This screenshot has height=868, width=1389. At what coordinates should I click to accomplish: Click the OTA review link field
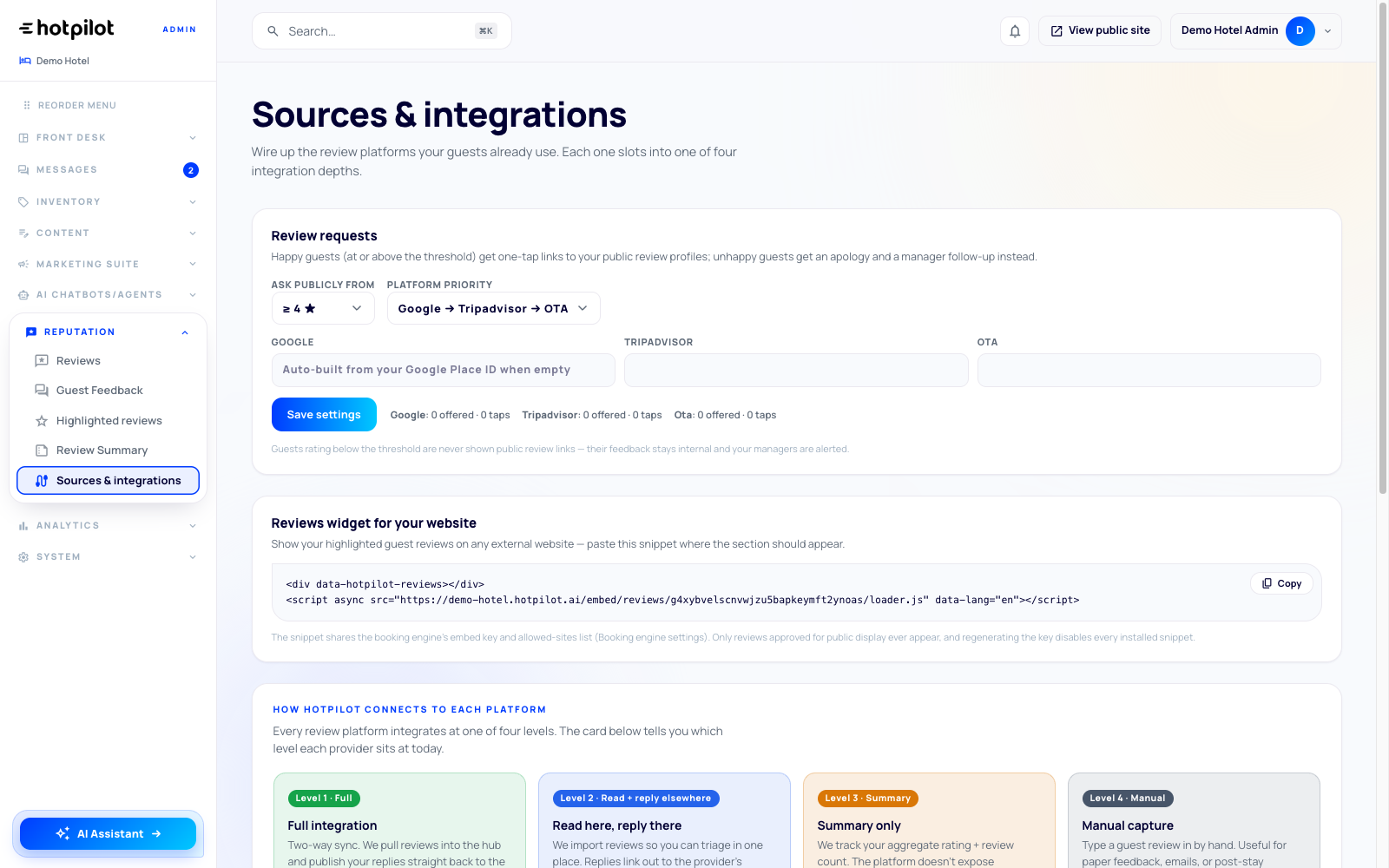pyautogui.click(x=1149, y=370)
